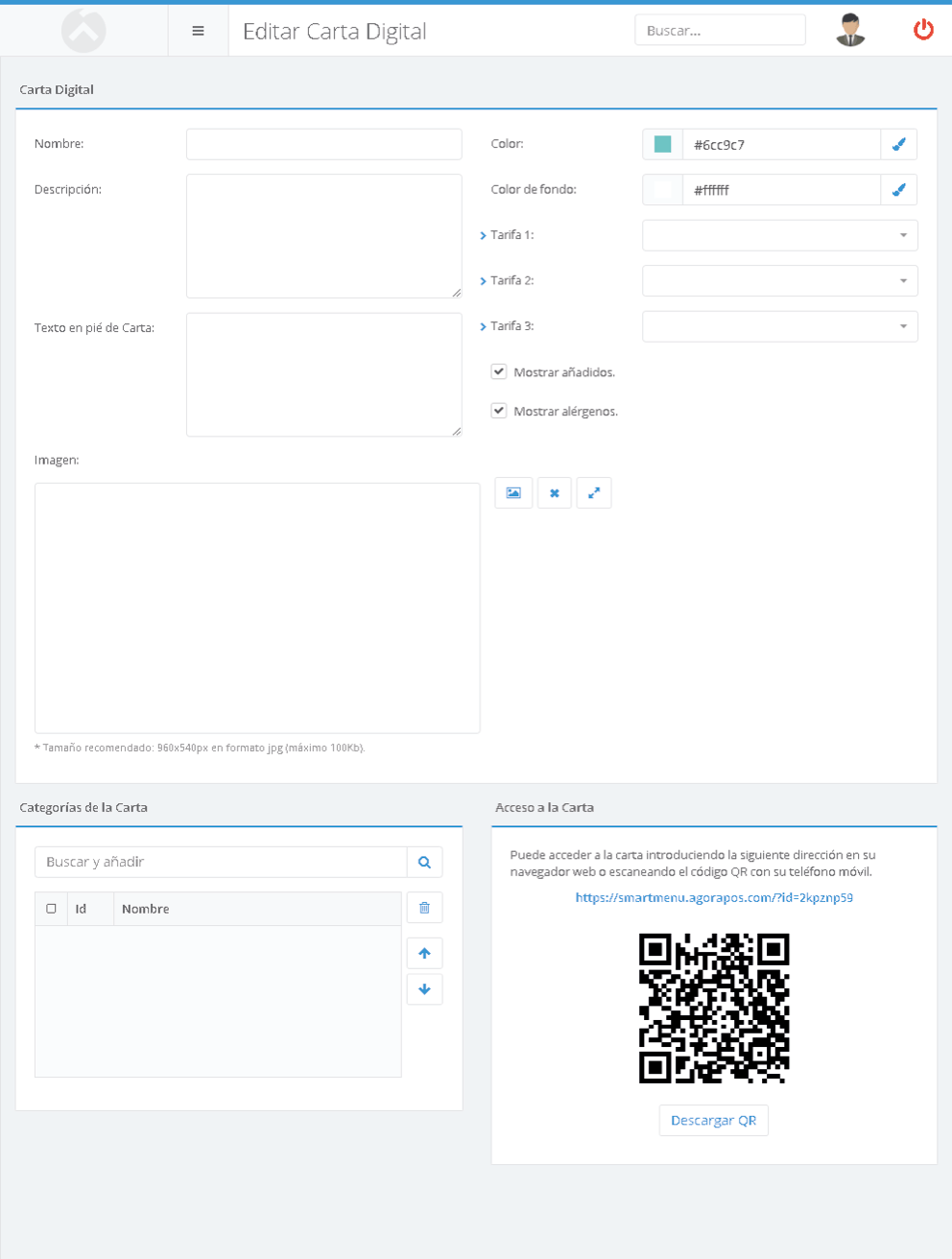
Task: Click the white Color de fondo swatch
Action: [662, 189]
